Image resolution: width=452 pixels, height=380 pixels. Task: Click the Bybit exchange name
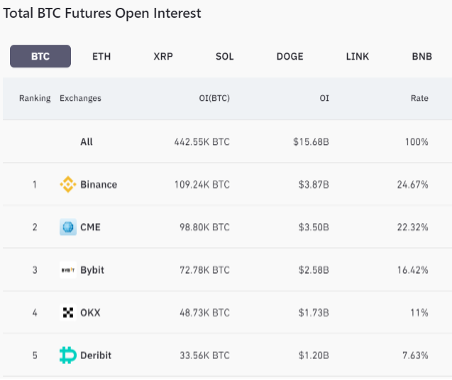pos(92,270)
